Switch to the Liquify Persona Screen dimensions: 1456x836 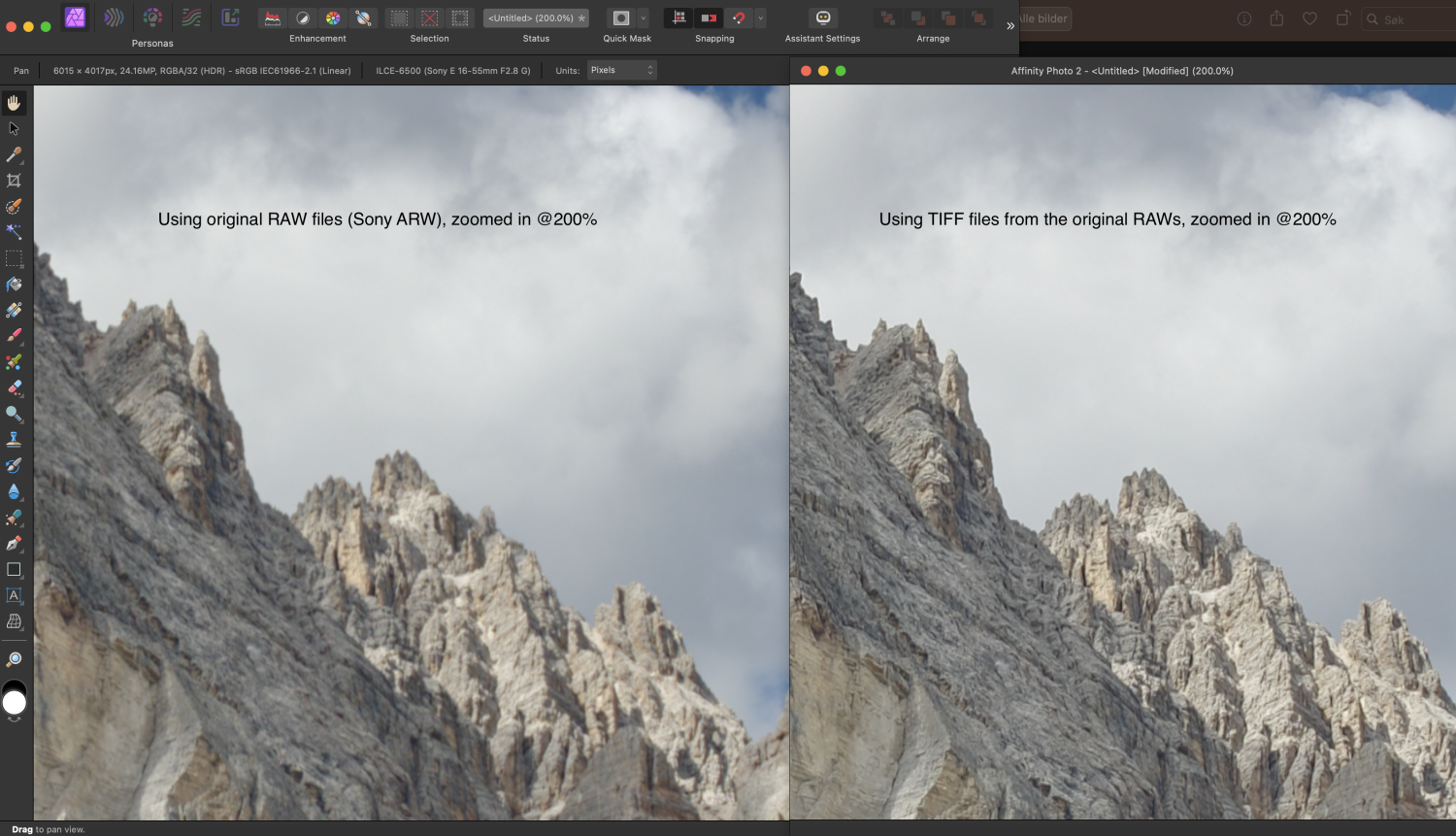pos(114,17)
